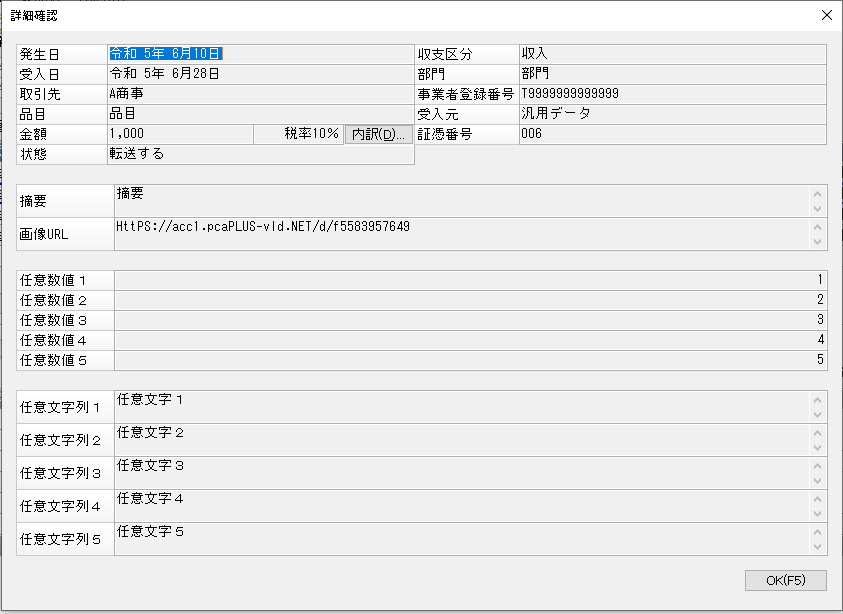Select the 金額 field showing 1,000
This screenshot has height=614, width=843.
point(181,134)
